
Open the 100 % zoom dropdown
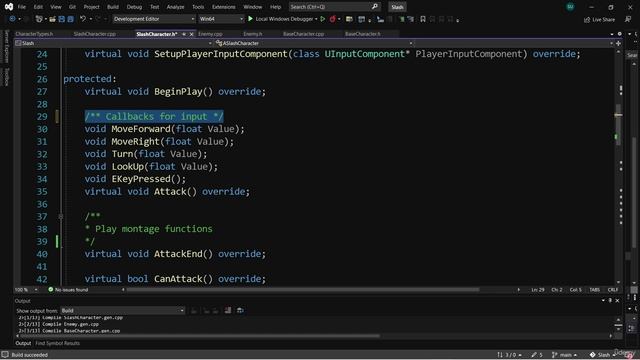point(26,290)
